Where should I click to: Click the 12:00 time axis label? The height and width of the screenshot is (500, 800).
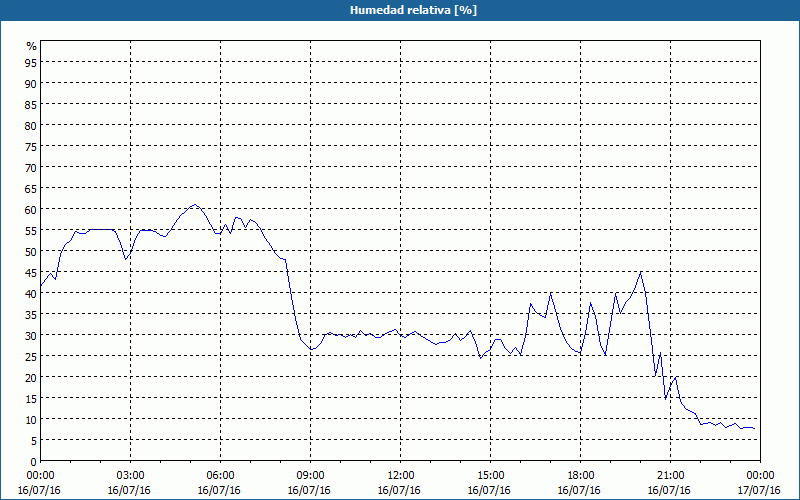(401, 476)
